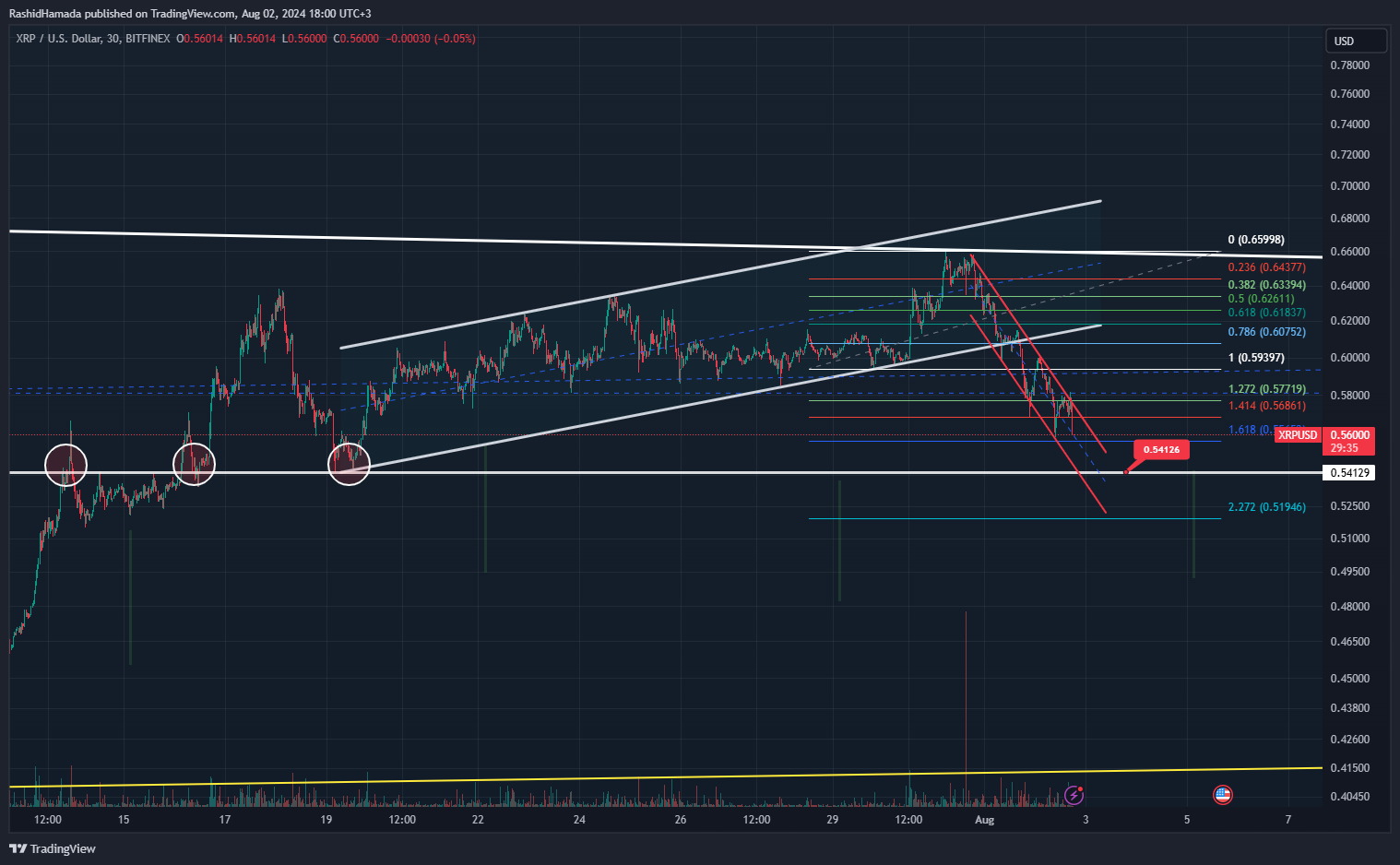Click the high value H0.56014
The image size is (1400, 865).
point(253,39)
